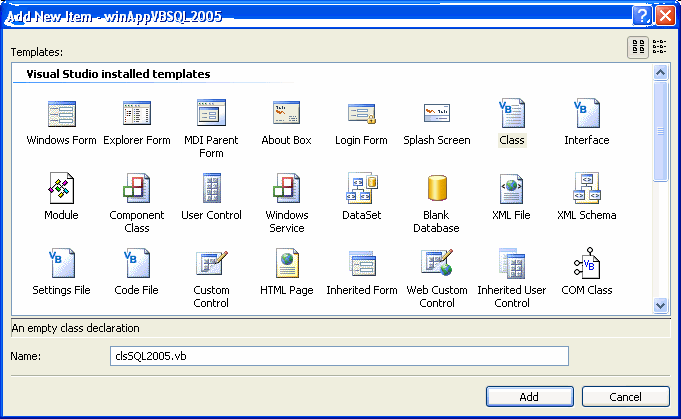This screenshot has width=681, height=419.
Task: Choose the Inherited Form template icon
Action: (362, 263)
